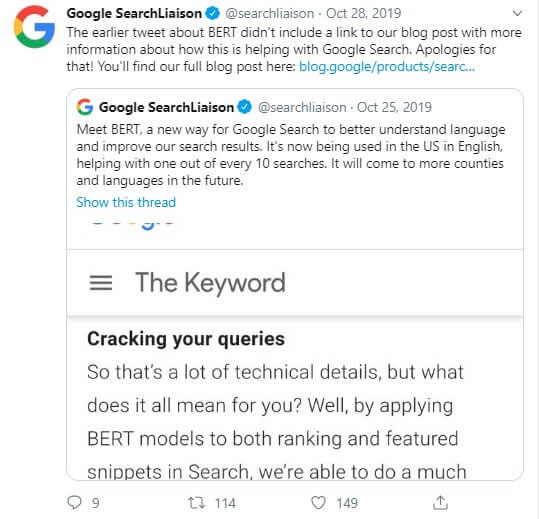
Task: Click Show this thread link
Action: click(x=126, y=202)
